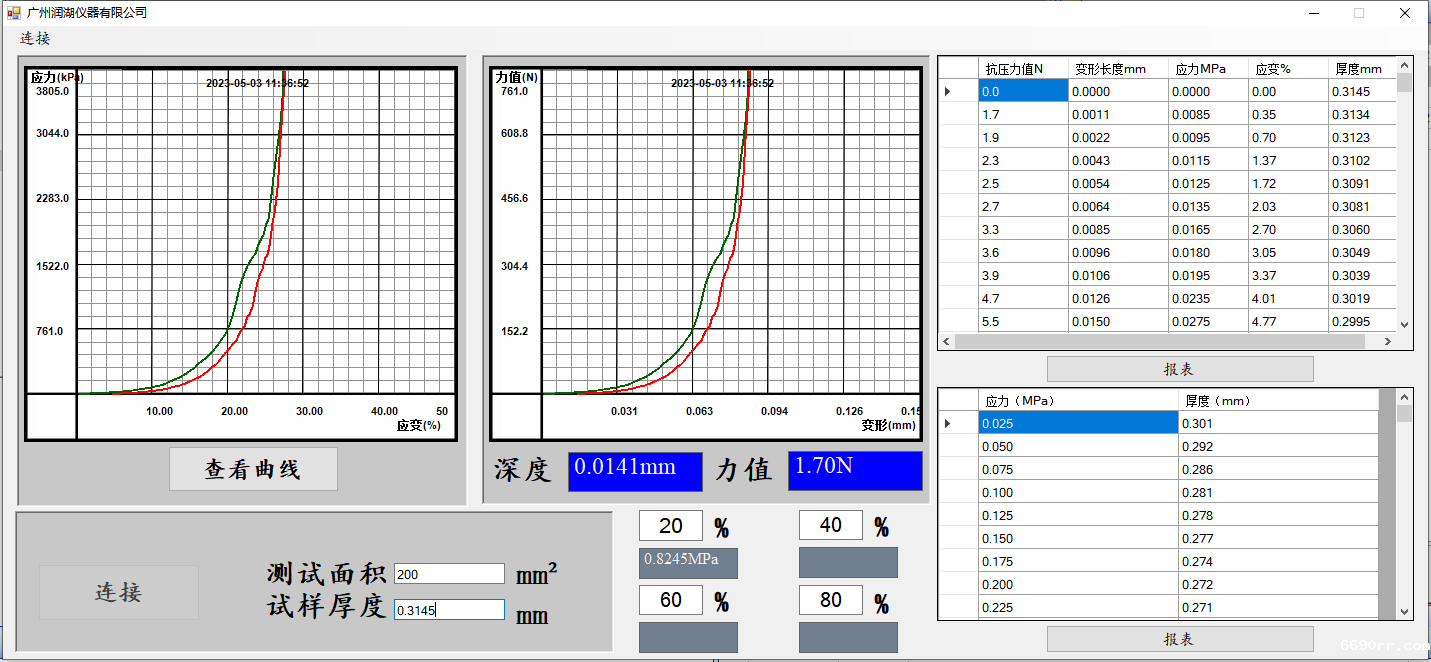Select the 20 percent input box

[671, 526]
